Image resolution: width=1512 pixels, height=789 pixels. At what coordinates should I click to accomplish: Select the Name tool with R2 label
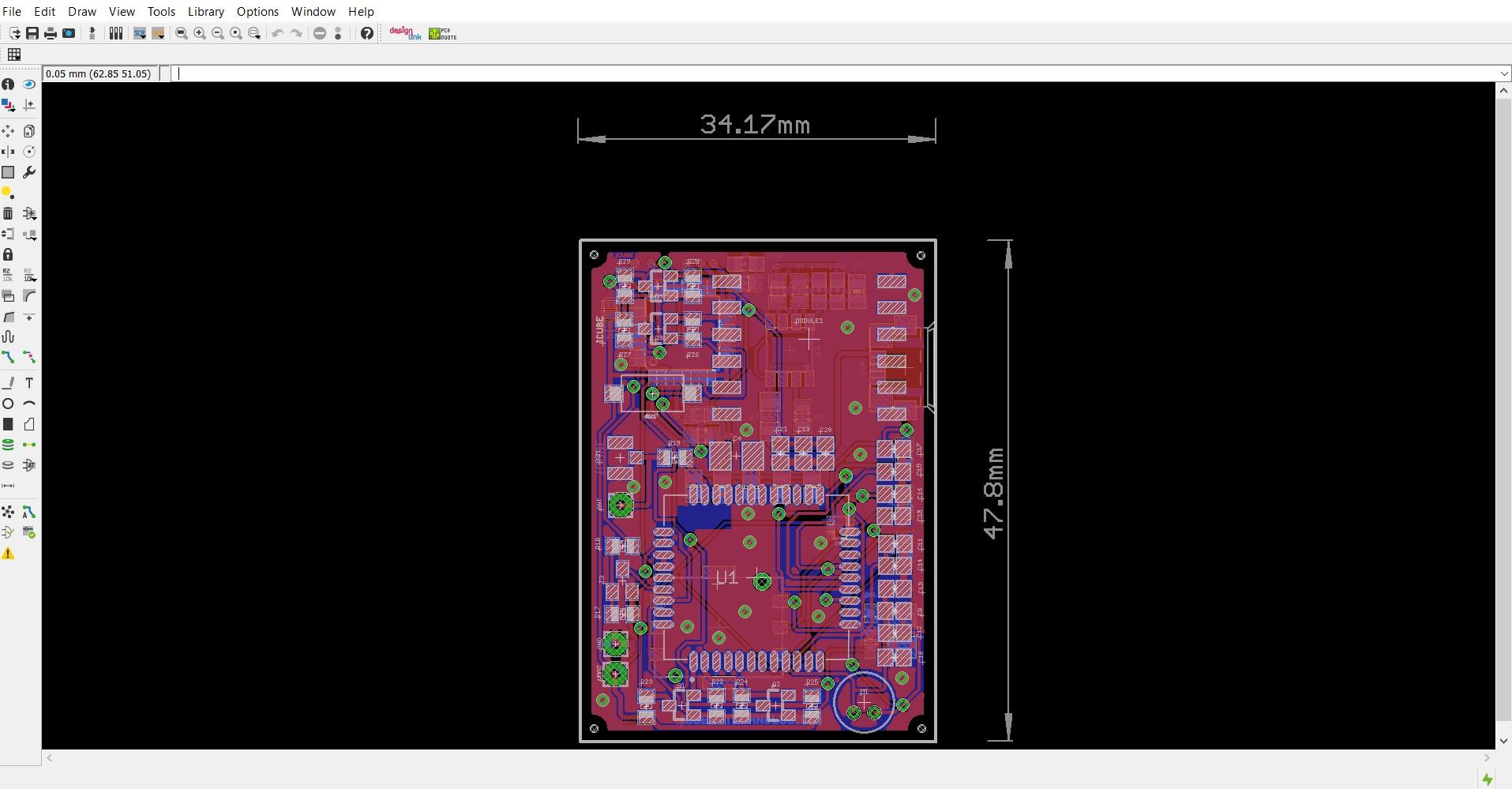click(x=8, y=275)
